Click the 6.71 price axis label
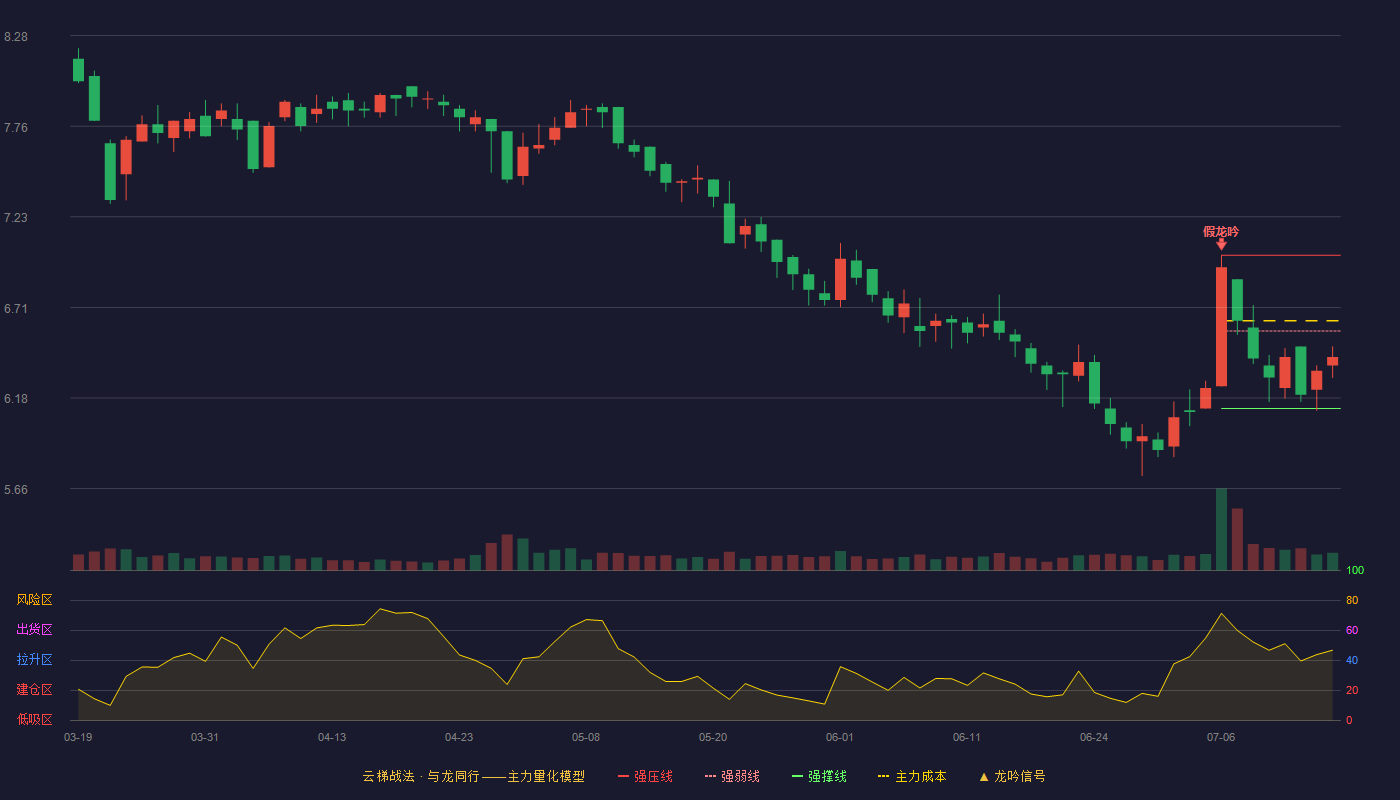The width and height of the screenshot is (1400, 800). pos(16,309)
